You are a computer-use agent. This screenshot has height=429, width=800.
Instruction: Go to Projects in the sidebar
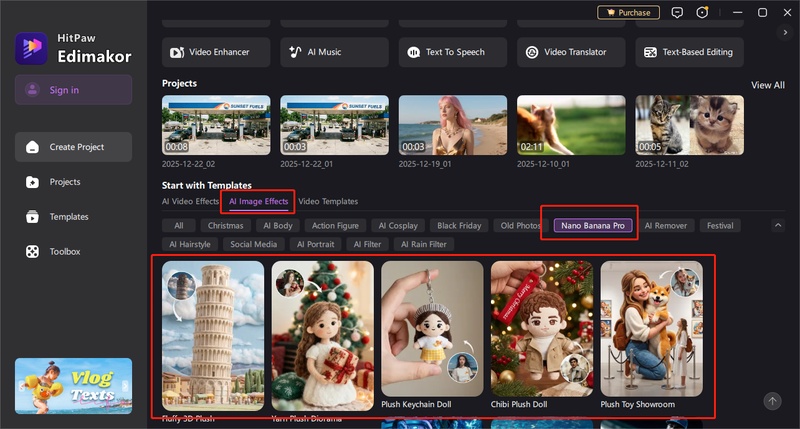tap(64, 182)
